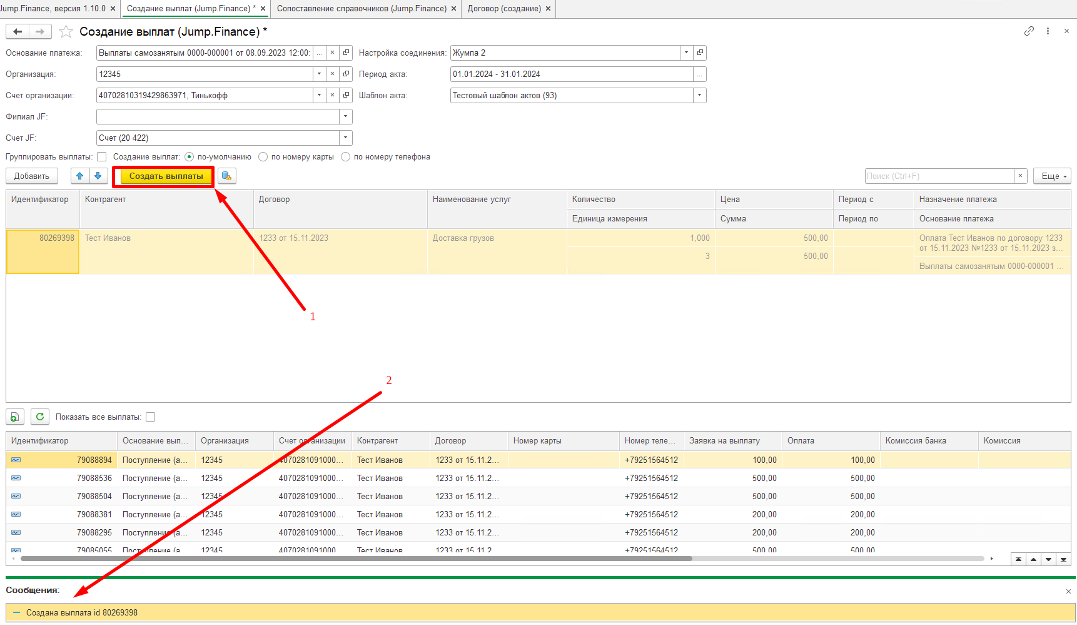
Task: Choose the по номеру телефона radio option
Action: pos(346,157)
